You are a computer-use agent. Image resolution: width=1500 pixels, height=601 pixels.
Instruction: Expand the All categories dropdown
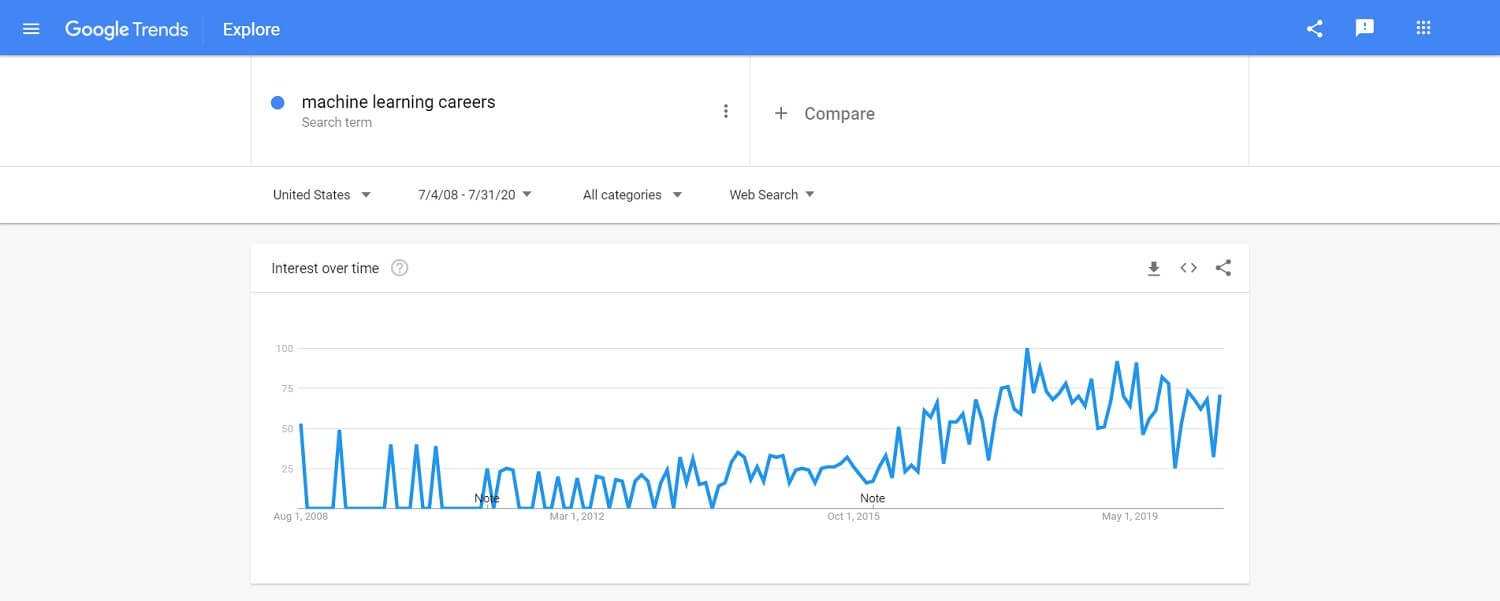[633, 195]
